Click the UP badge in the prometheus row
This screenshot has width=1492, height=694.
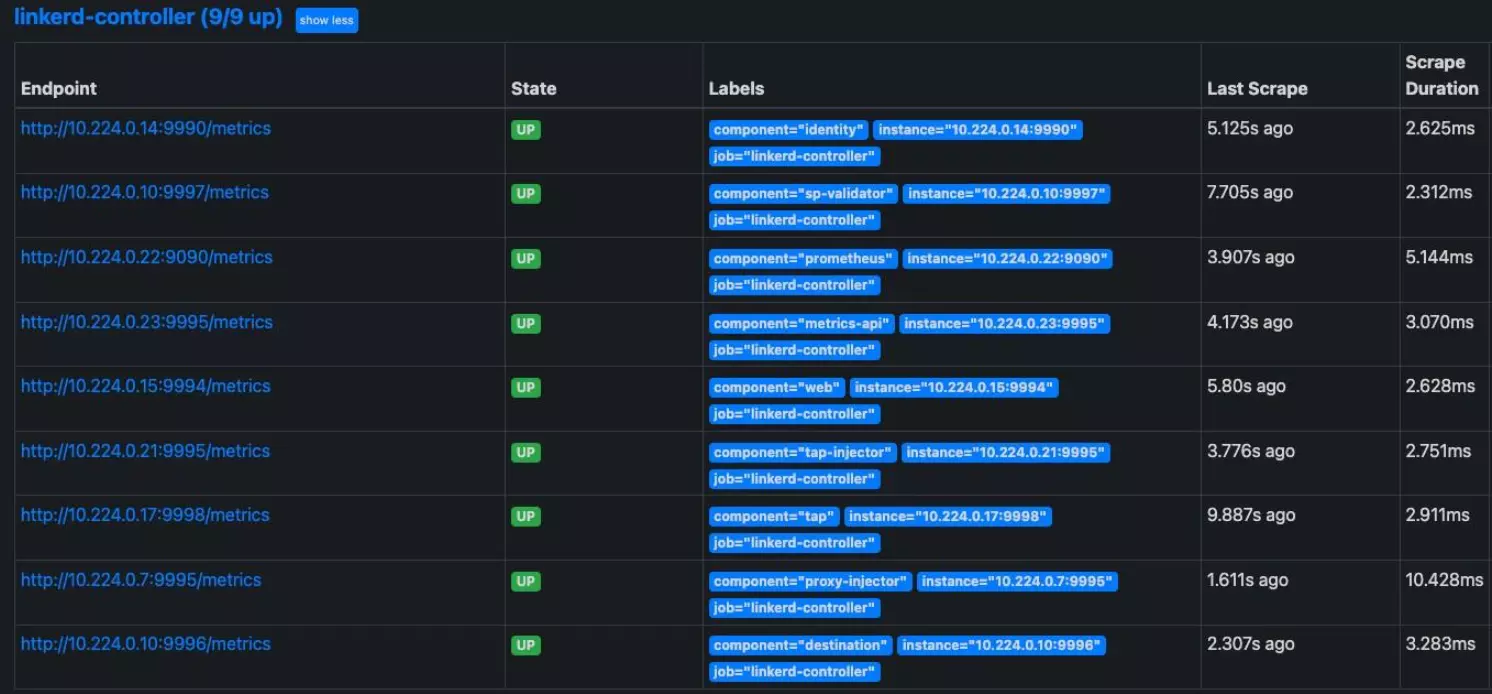click(526, 259)
